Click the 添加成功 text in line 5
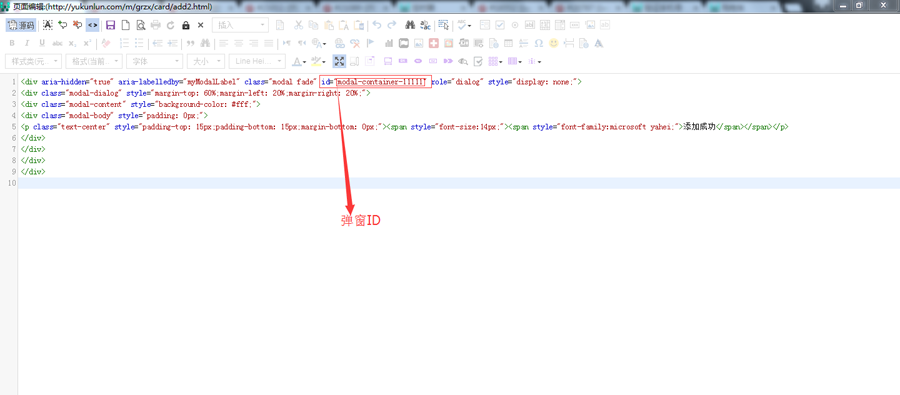 [699, 127]
